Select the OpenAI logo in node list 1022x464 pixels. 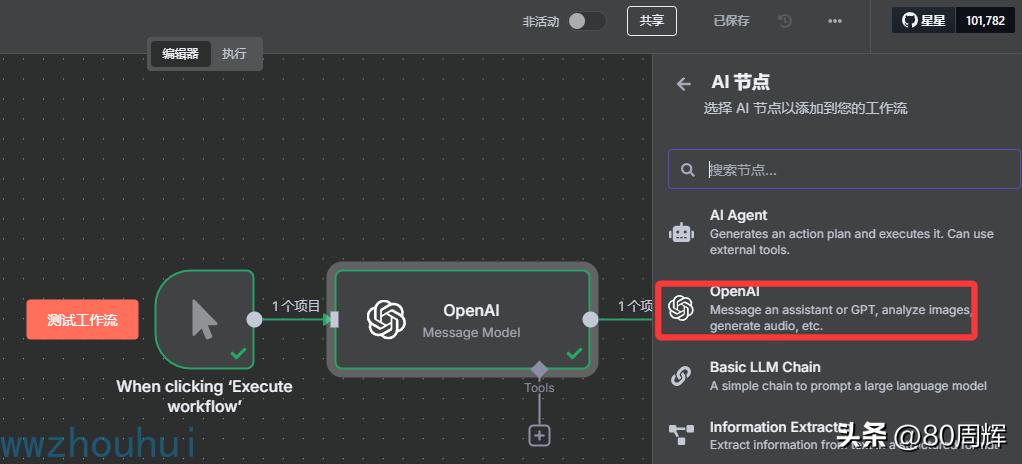tap(680, 308)
